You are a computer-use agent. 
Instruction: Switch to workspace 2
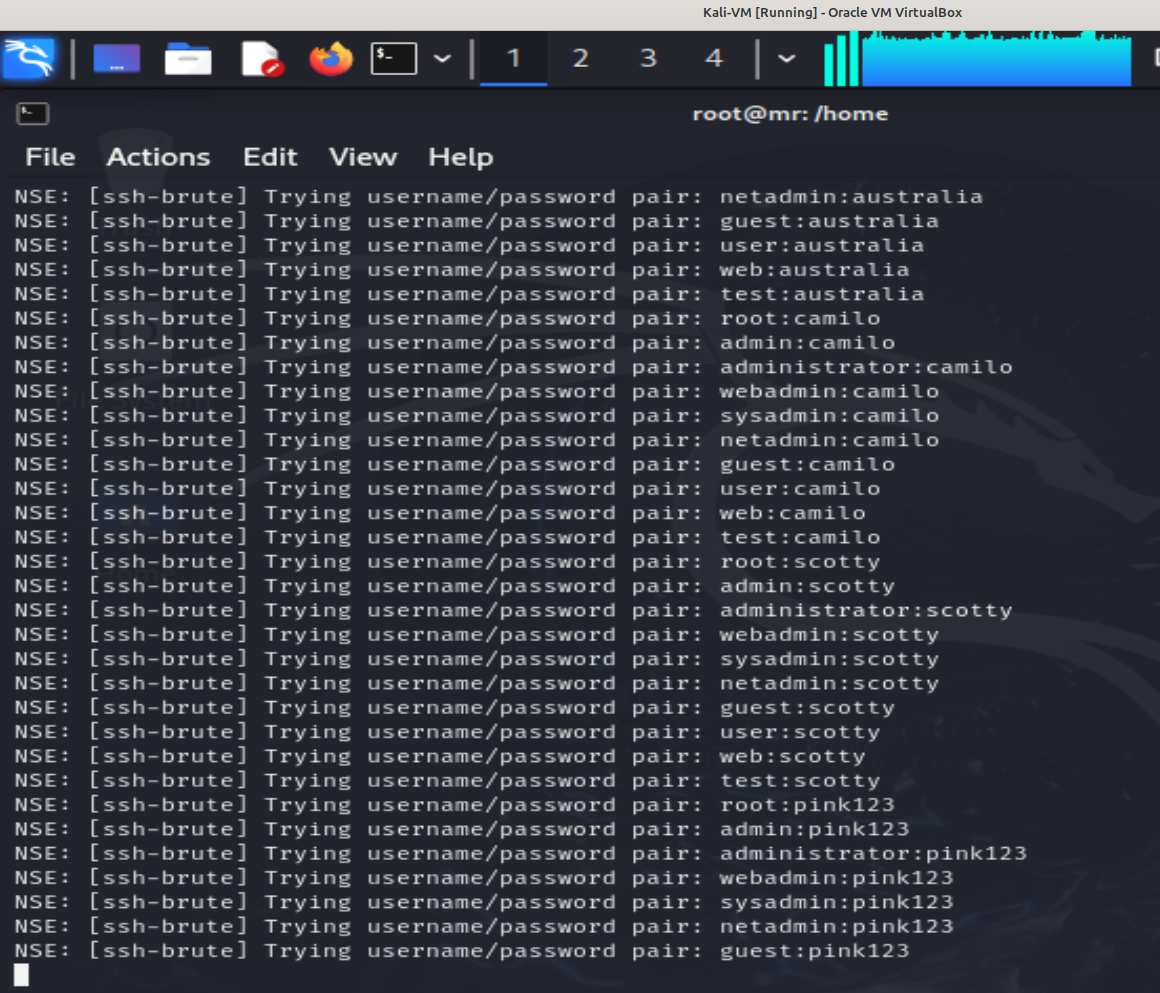(581, 58)
